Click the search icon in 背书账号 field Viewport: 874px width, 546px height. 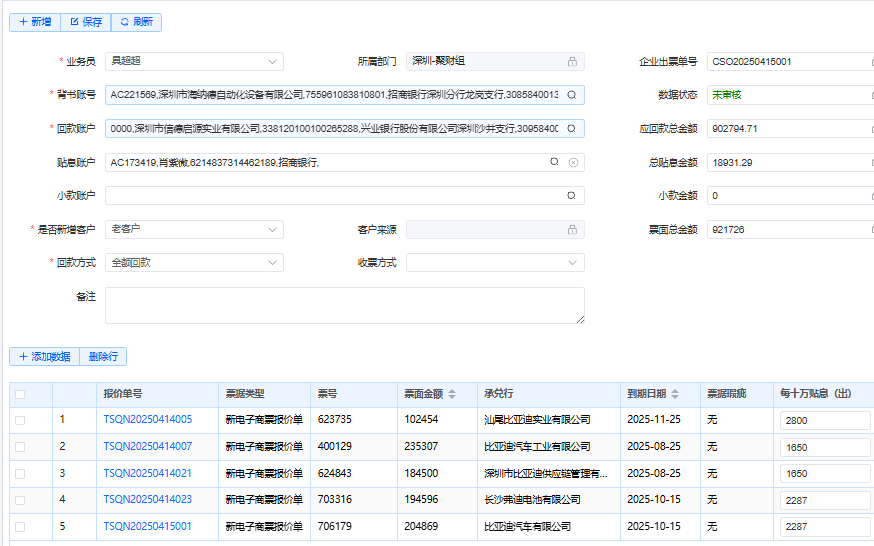pos(571,95)
